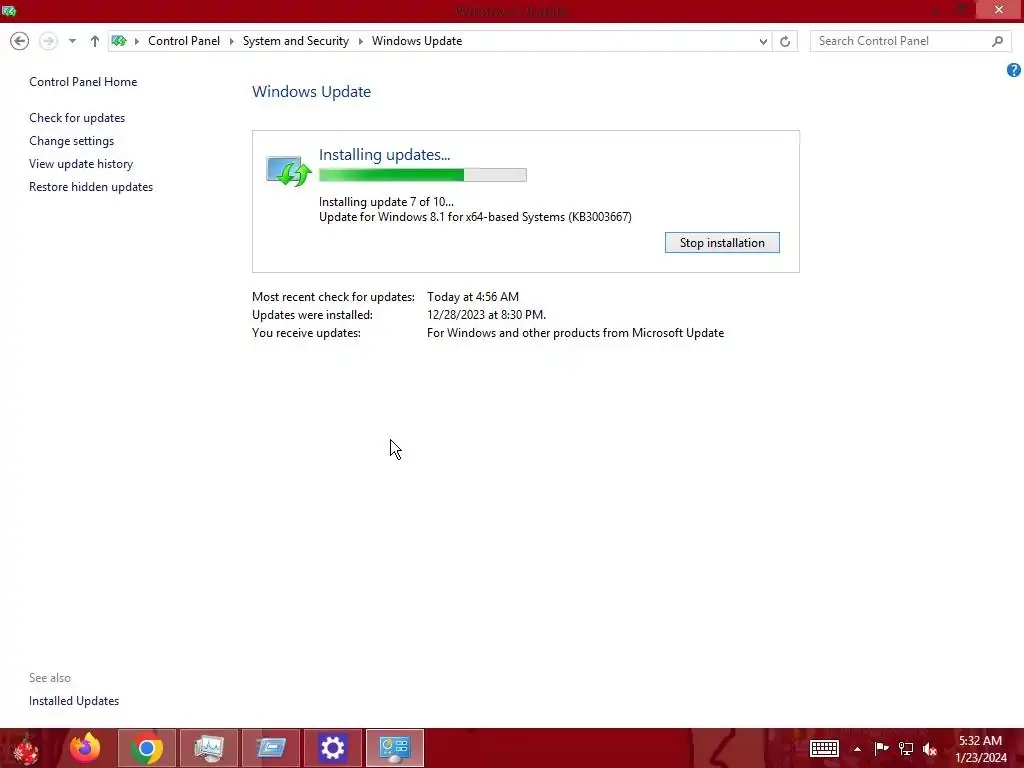Image resolution: width=1024 pixels, height=768 pixels.
Task: Open the taskbar app beside the gear icon
Action: point(271,748)
